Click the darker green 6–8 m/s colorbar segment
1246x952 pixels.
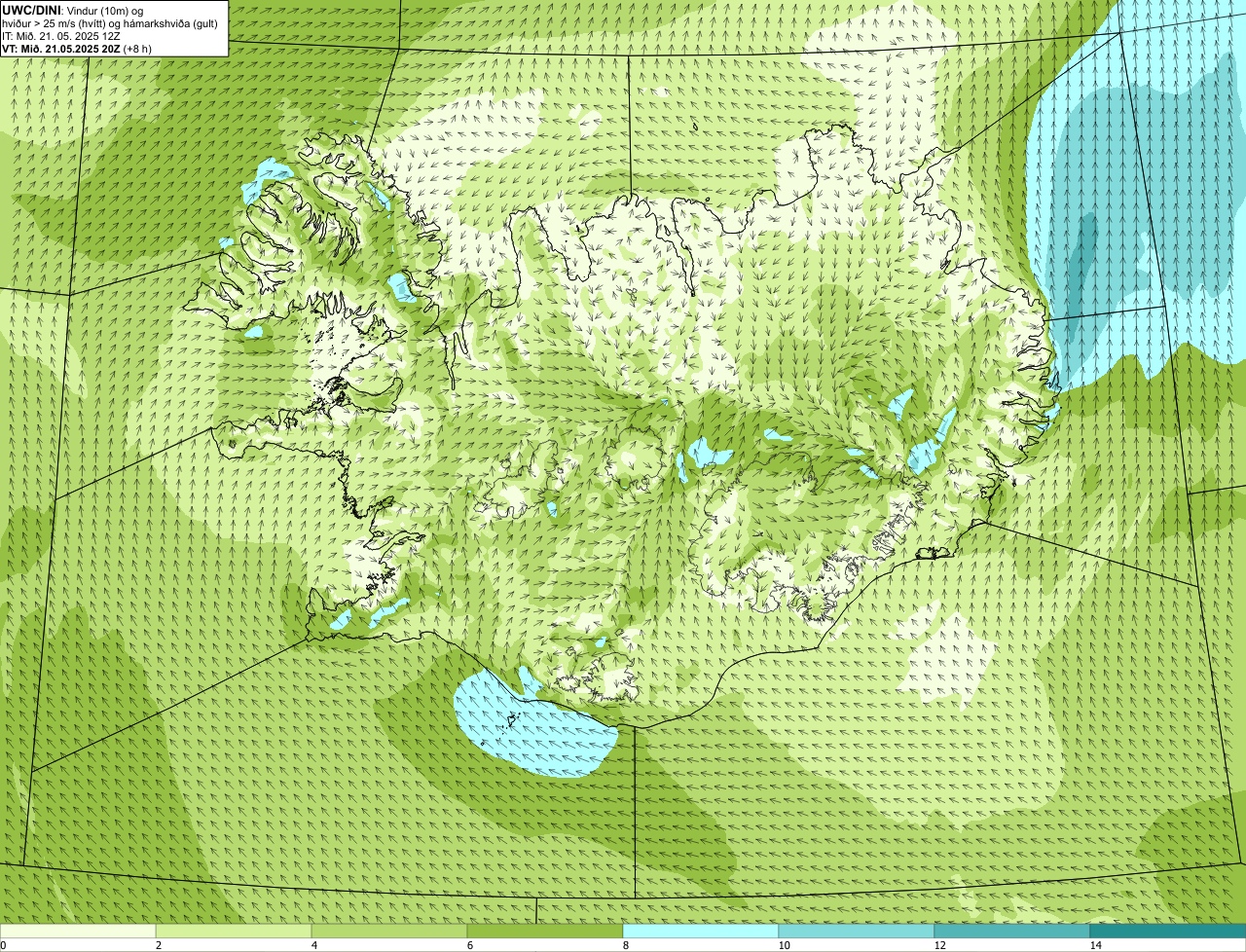[545, 931]
